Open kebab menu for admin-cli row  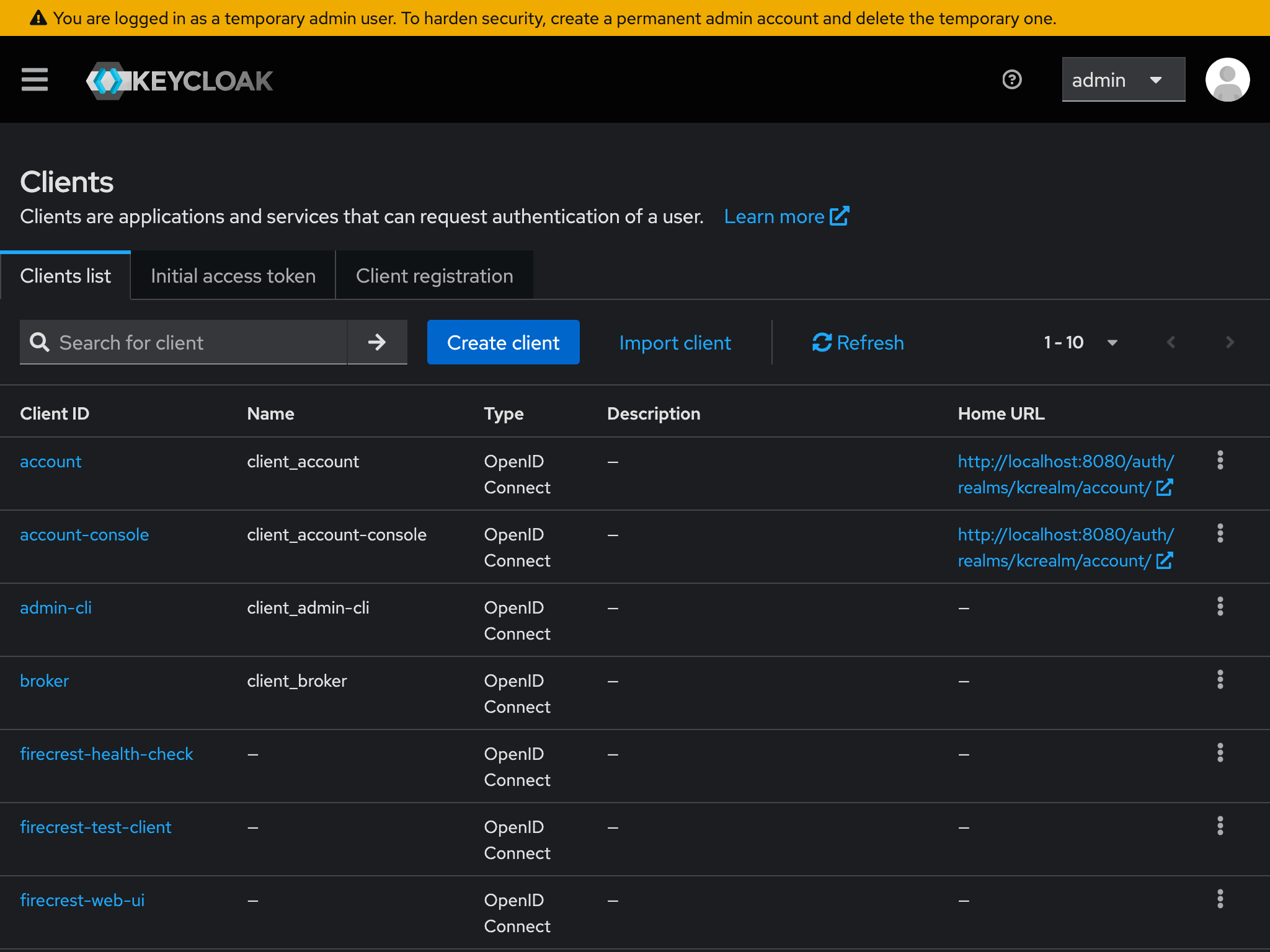coord(1220,607)
